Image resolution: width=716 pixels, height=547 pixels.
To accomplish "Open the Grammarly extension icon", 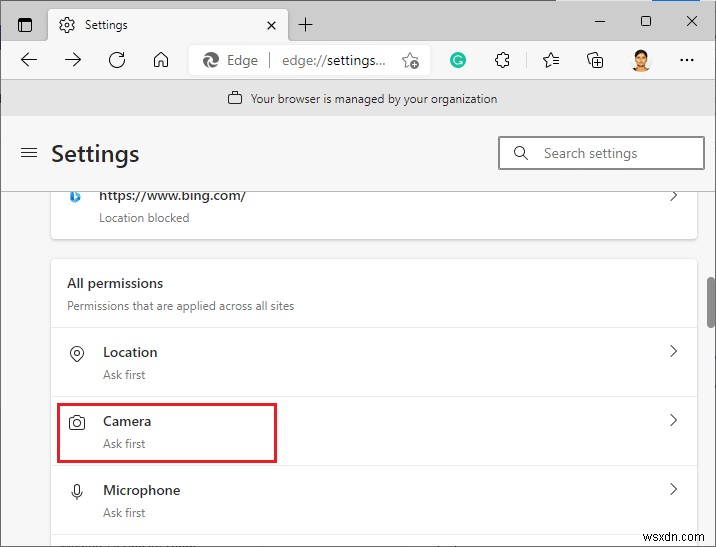I will (x=458, y=60).
